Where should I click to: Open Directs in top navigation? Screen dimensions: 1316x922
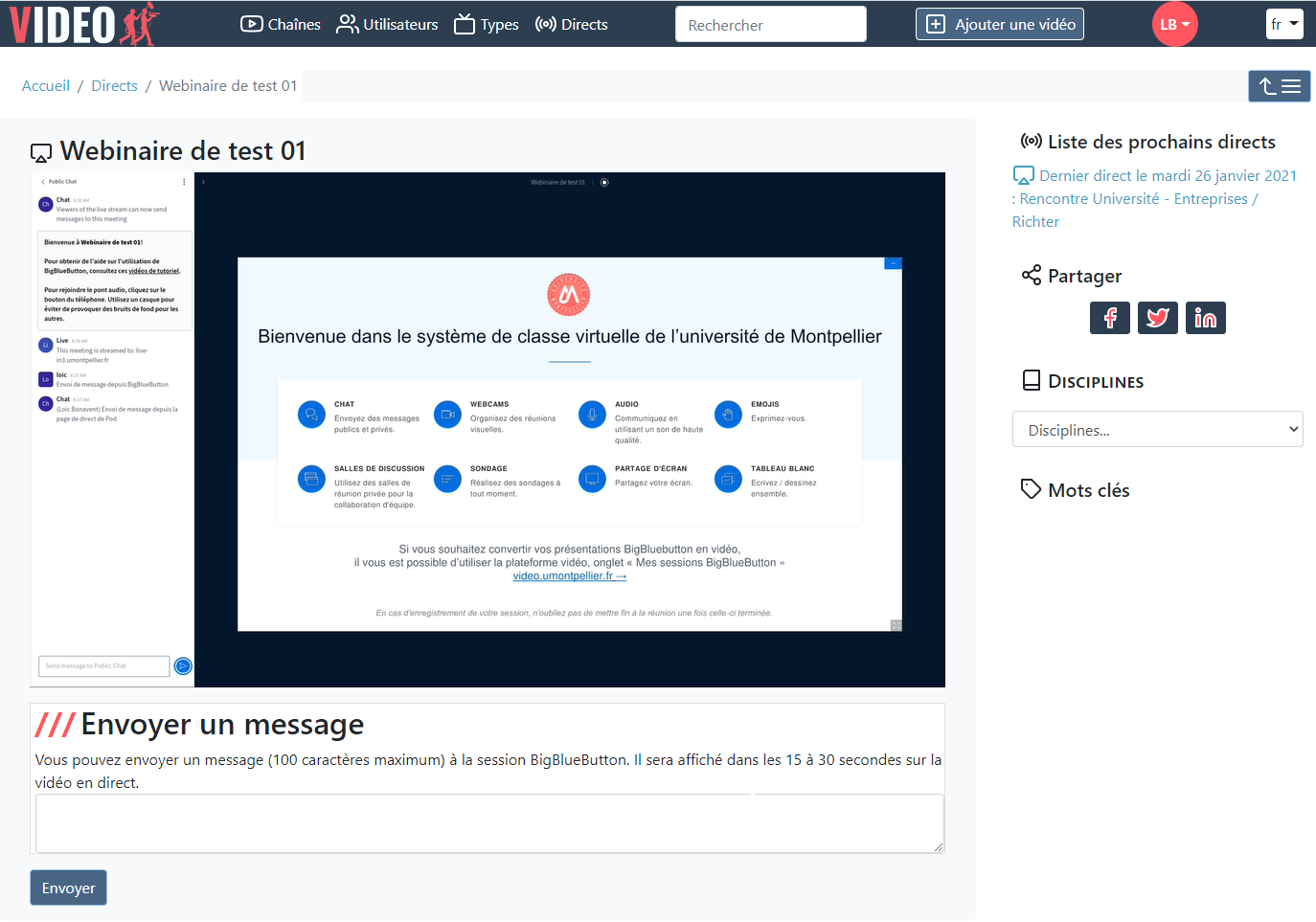coord(572,25)
